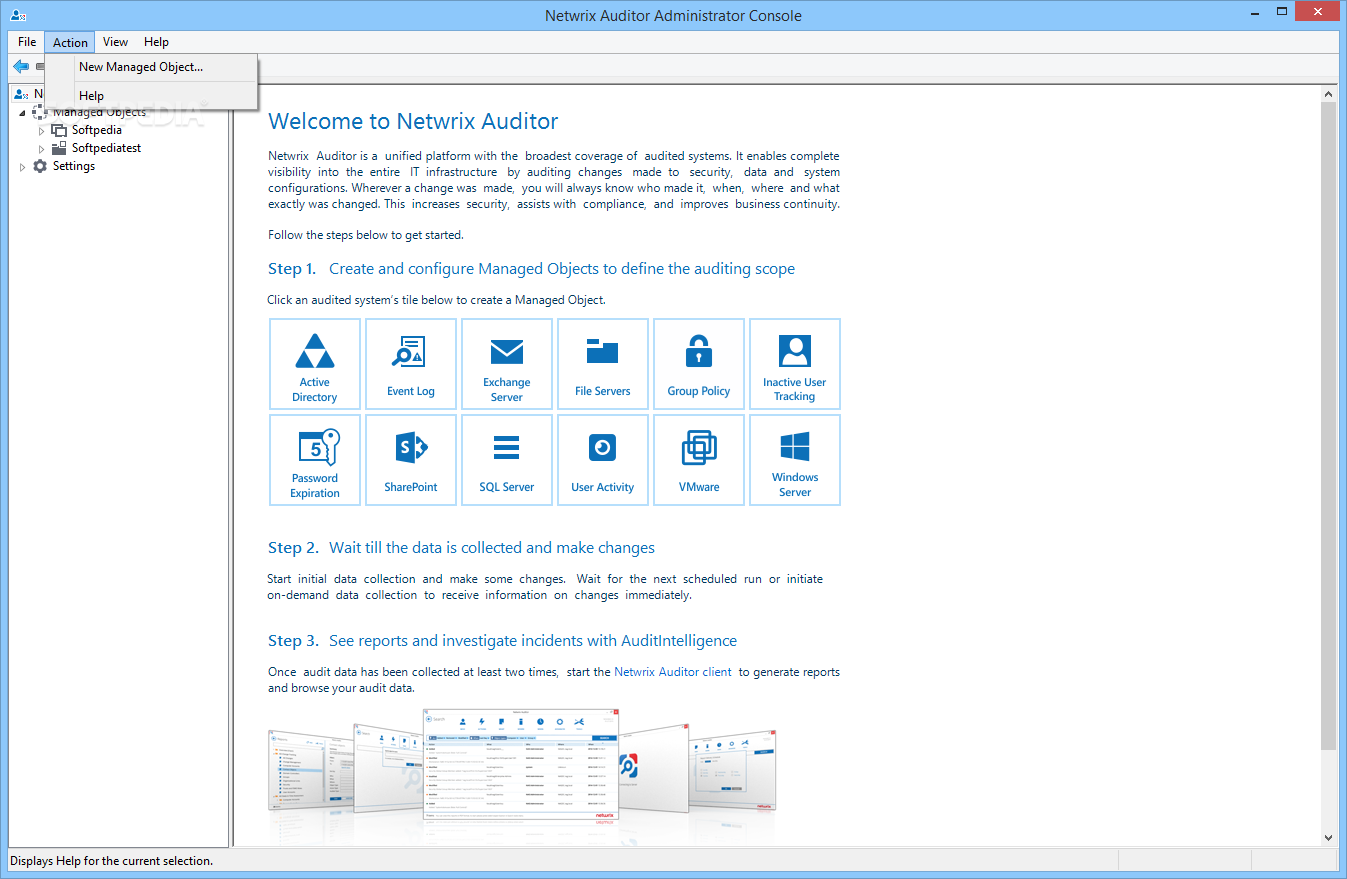Click the Welcome to Netwrix Auditor heading

point(413,122)
